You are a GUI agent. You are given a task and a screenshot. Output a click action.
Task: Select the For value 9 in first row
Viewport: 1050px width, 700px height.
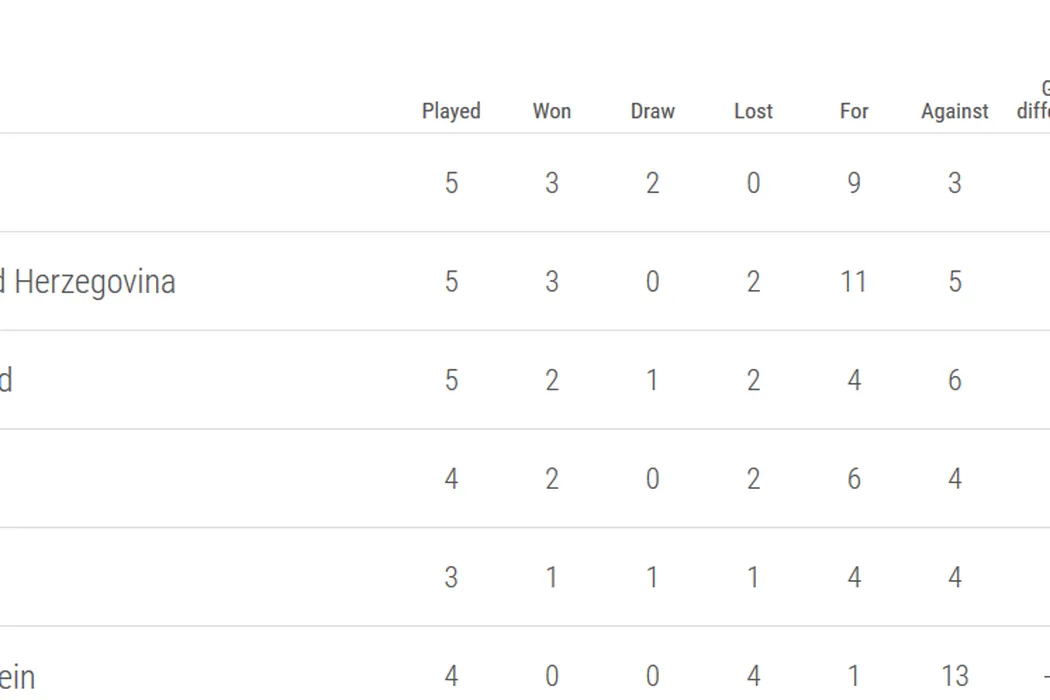[854, 183]
